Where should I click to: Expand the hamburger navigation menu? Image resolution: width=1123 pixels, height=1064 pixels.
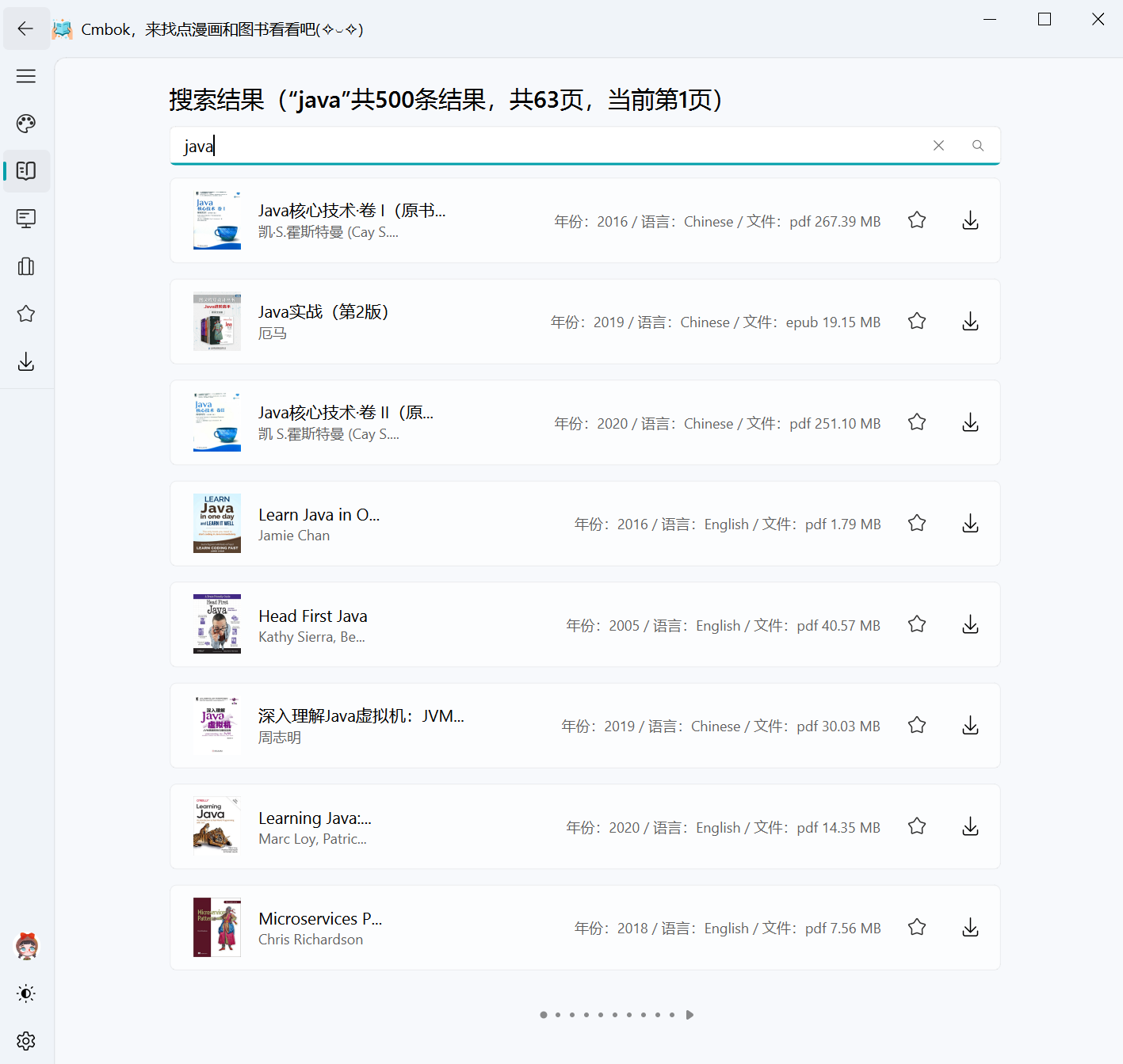(x=26, y=76)
